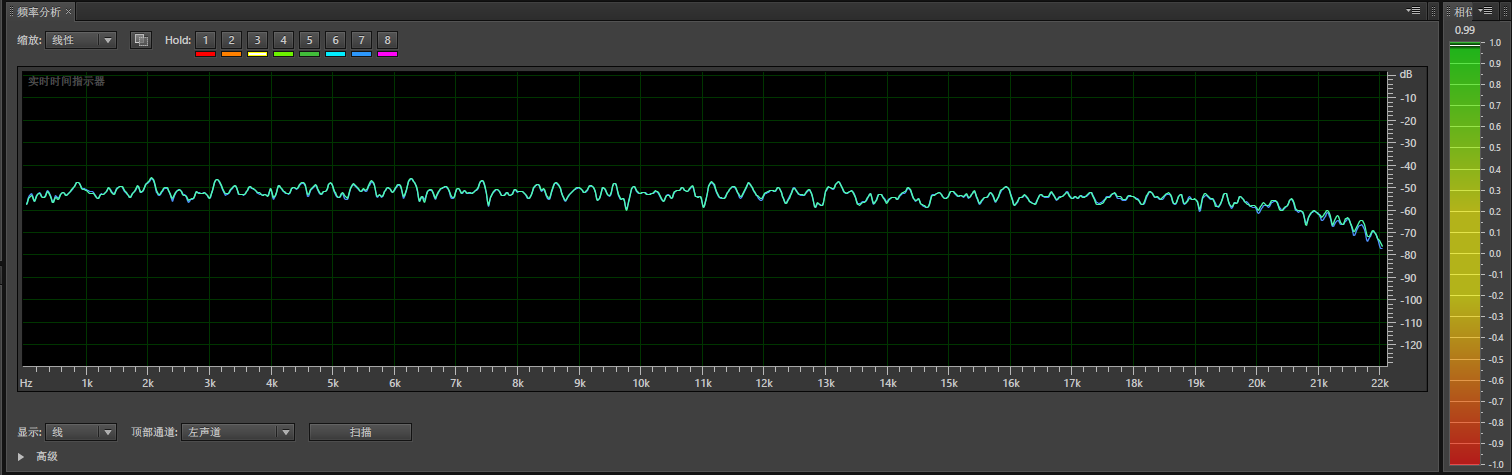
Task: Toggle Hold snapshot 6
Action: tap(335, 40)
